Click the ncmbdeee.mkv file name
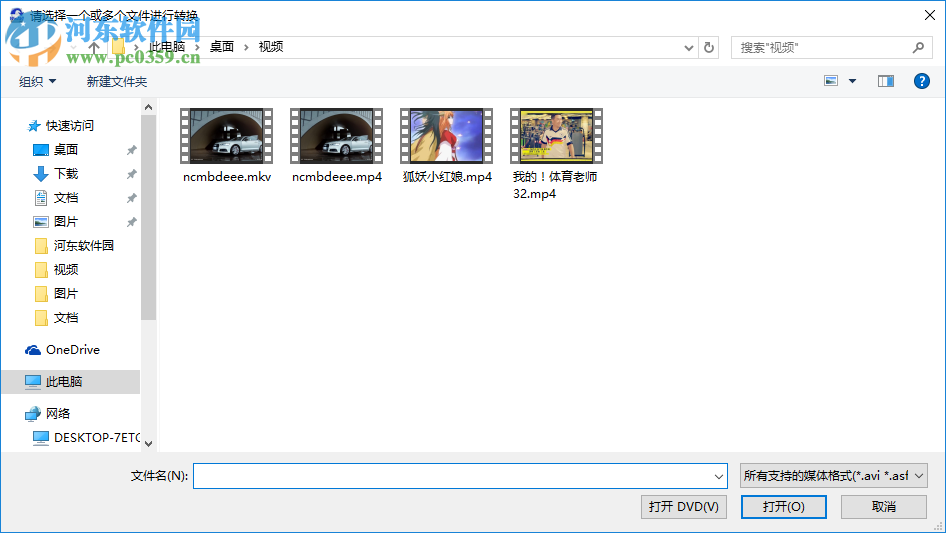946x533 pixels. (x=227, y=177)
